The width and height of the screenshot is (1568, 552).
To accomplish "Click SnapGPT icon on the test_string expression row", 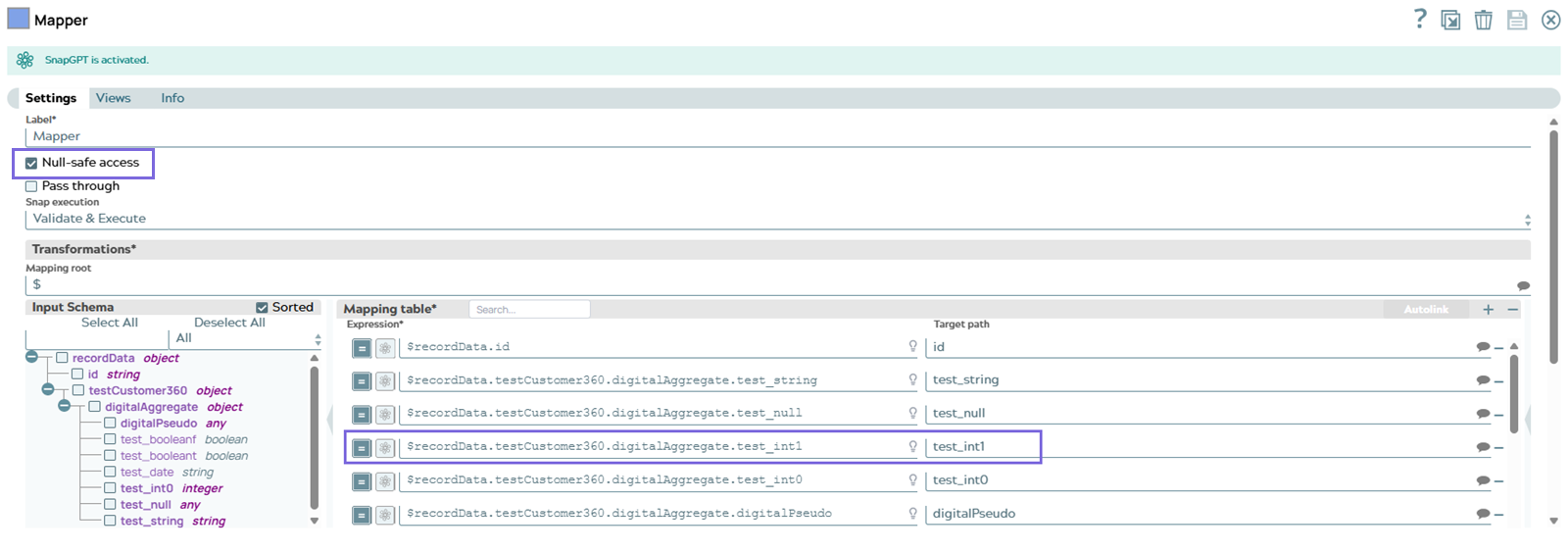I will pyautogui.click(x=385, y=381).
